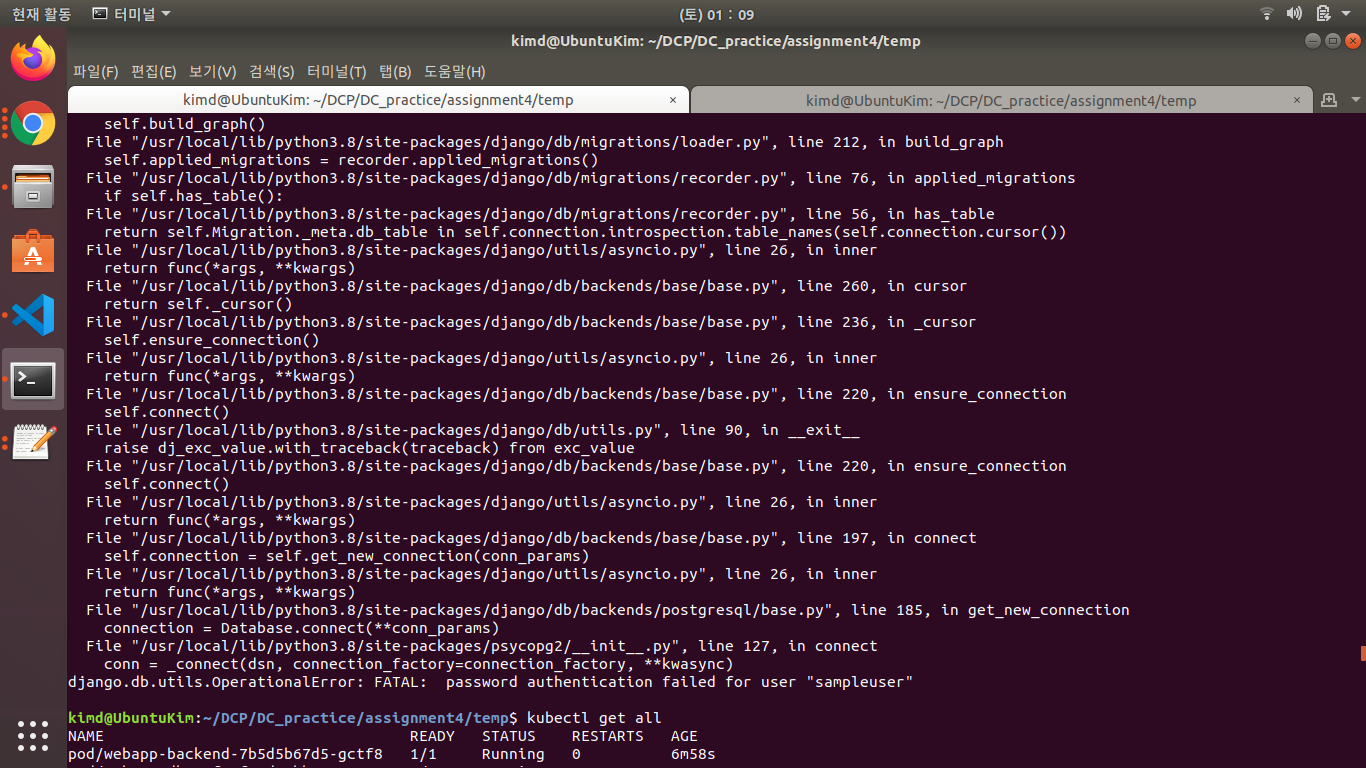
Task: Click the 'if self.has_table():' line
Action: (x=194, y=196)
